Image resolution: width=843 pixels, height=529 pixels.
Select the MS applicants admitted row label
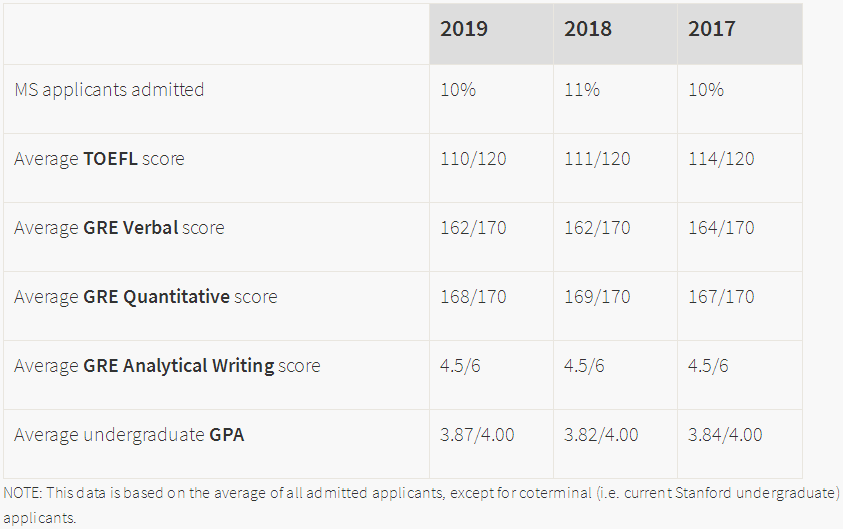109,90
